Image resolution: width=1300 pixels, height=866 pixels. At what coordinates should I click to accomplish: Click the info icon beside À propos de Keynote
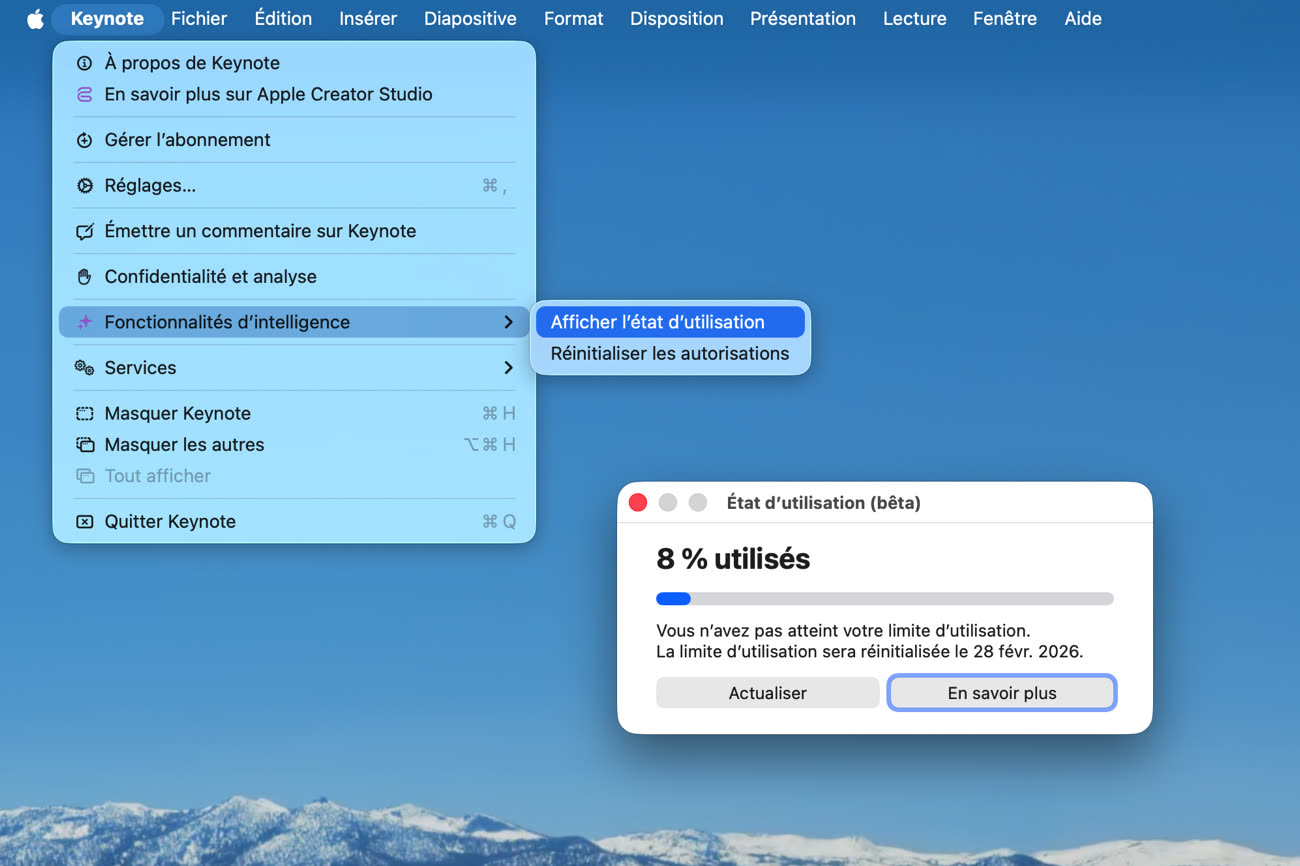tap(85, 63)
